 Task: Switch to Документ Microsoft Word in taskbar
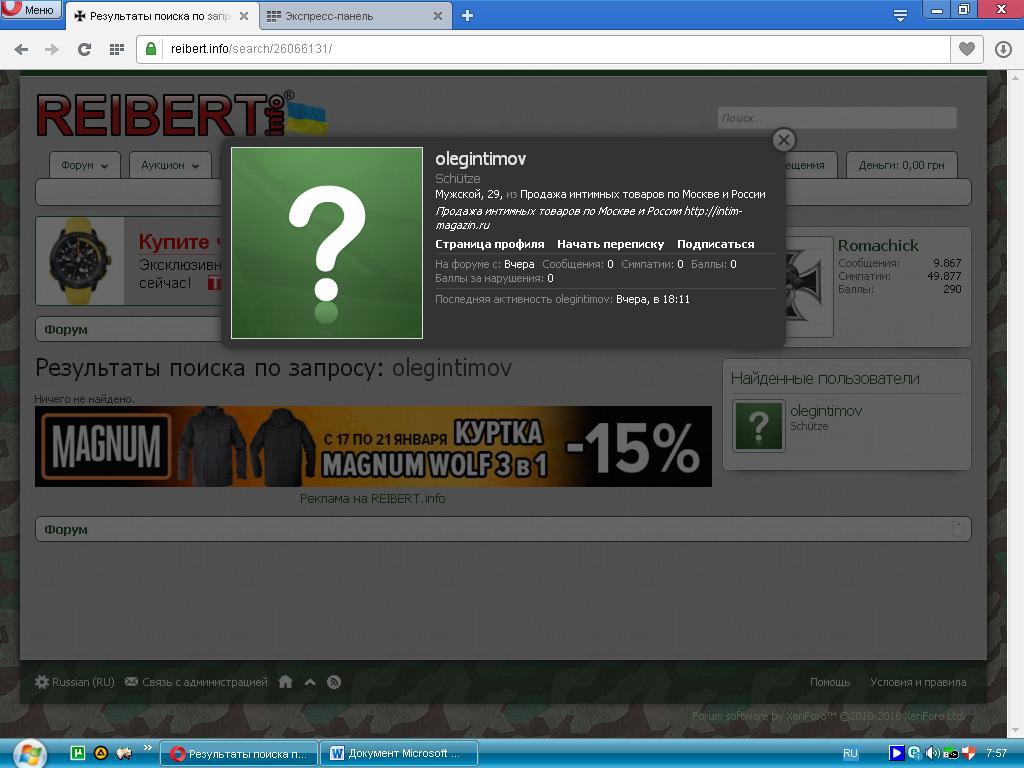399,754
